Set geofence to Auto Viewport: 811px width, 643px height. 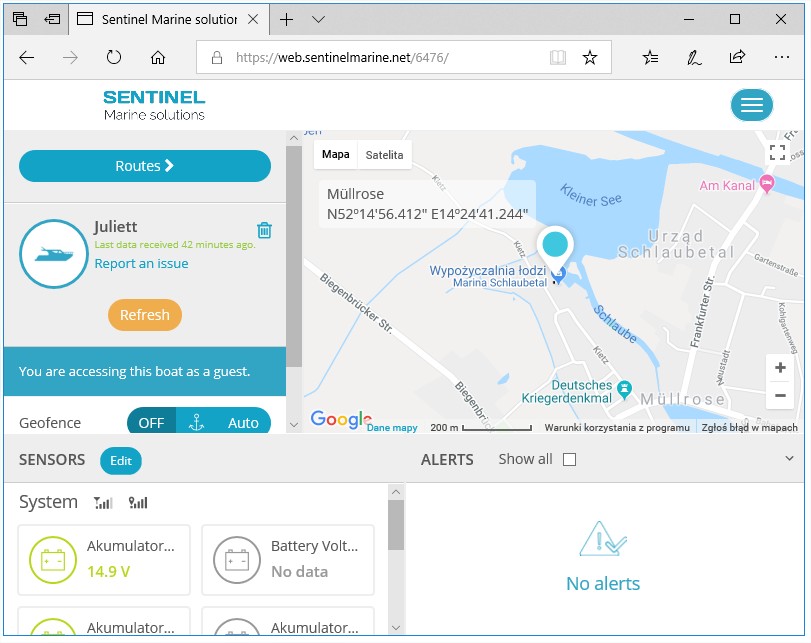pyautogui.click(x=243, y=422)
